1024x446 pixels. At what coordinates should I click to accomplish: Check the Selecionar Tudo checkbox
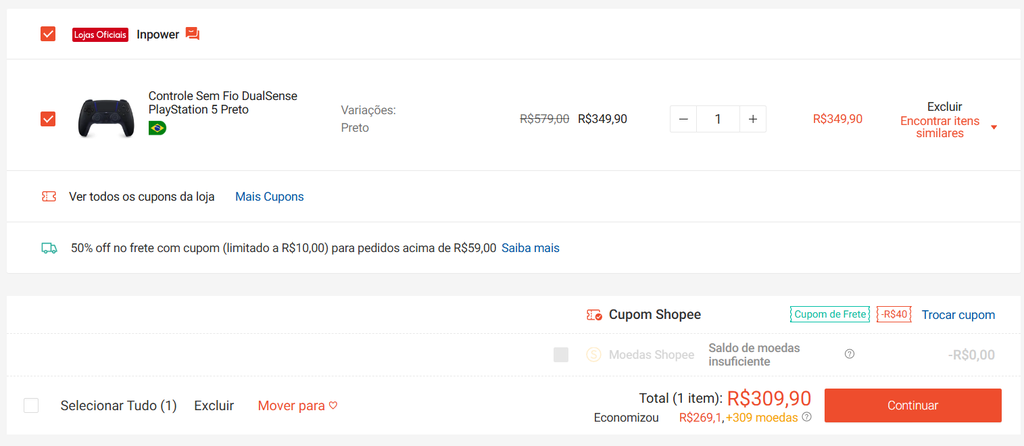pyautogui.click(x=31, y=406)
